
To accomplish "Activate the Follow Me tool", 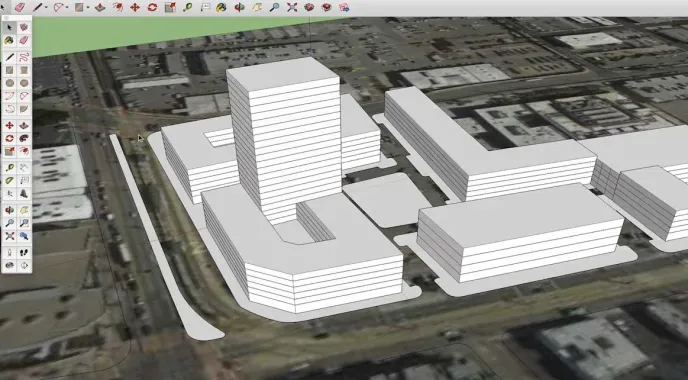I will pos(24,139).
